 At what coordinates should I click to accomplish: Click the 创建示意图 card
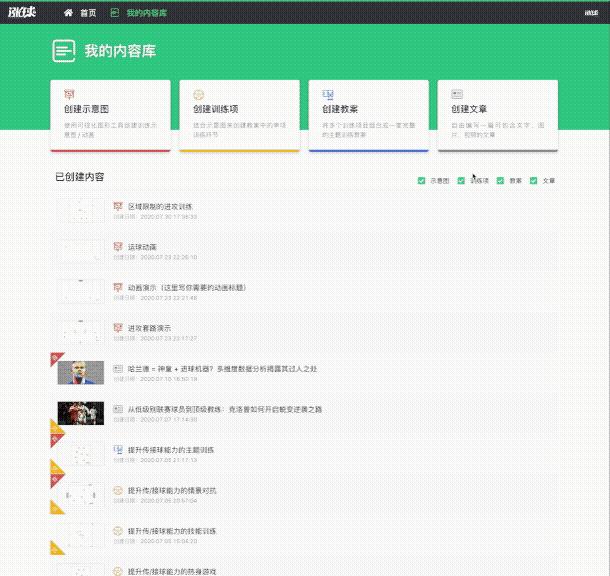click(x=110, y=116)
